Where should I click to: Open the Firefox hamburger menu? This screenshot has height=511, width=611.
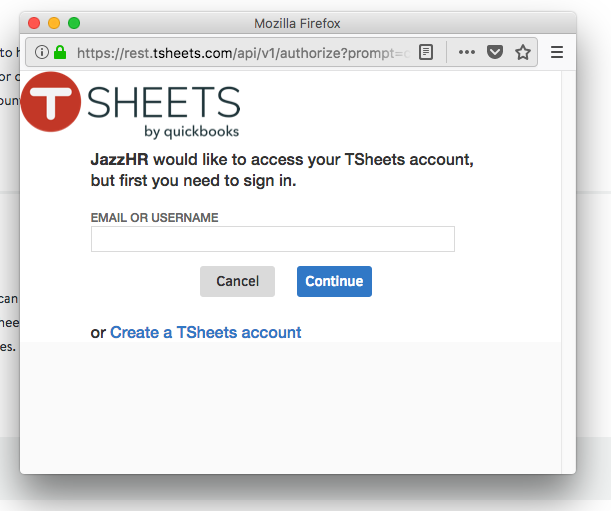557,52
